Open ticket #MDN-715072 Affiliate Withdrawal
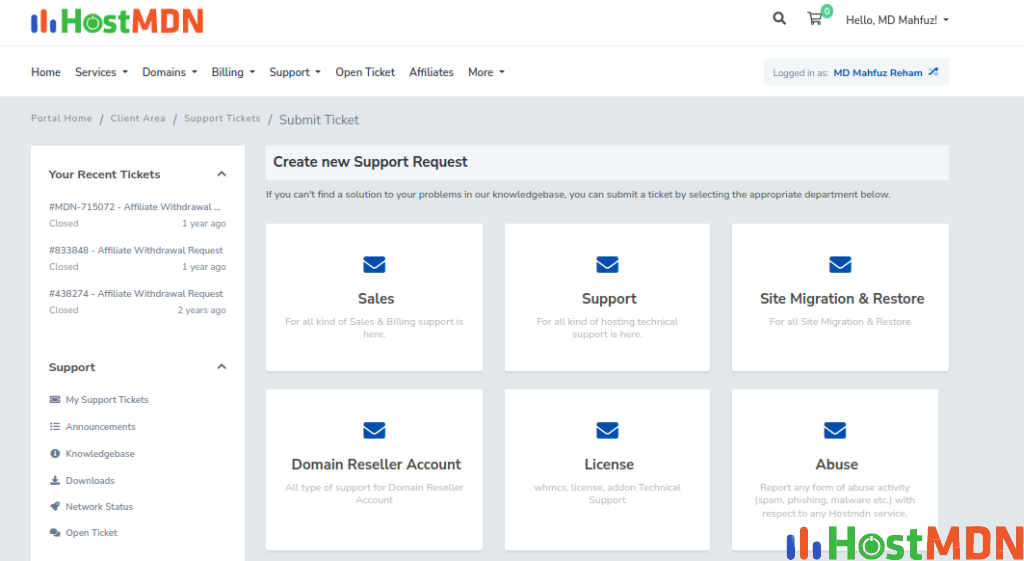Image resolution: width=1024 pixels, height=561 pixels. (x=135, y=207)
